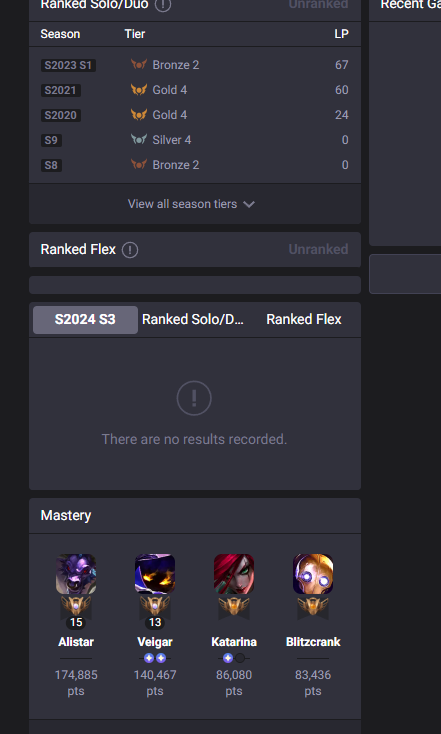This screenshot has width=441, height=734.
Task: Click the S2020 season tag
Action: click(61, 115)
